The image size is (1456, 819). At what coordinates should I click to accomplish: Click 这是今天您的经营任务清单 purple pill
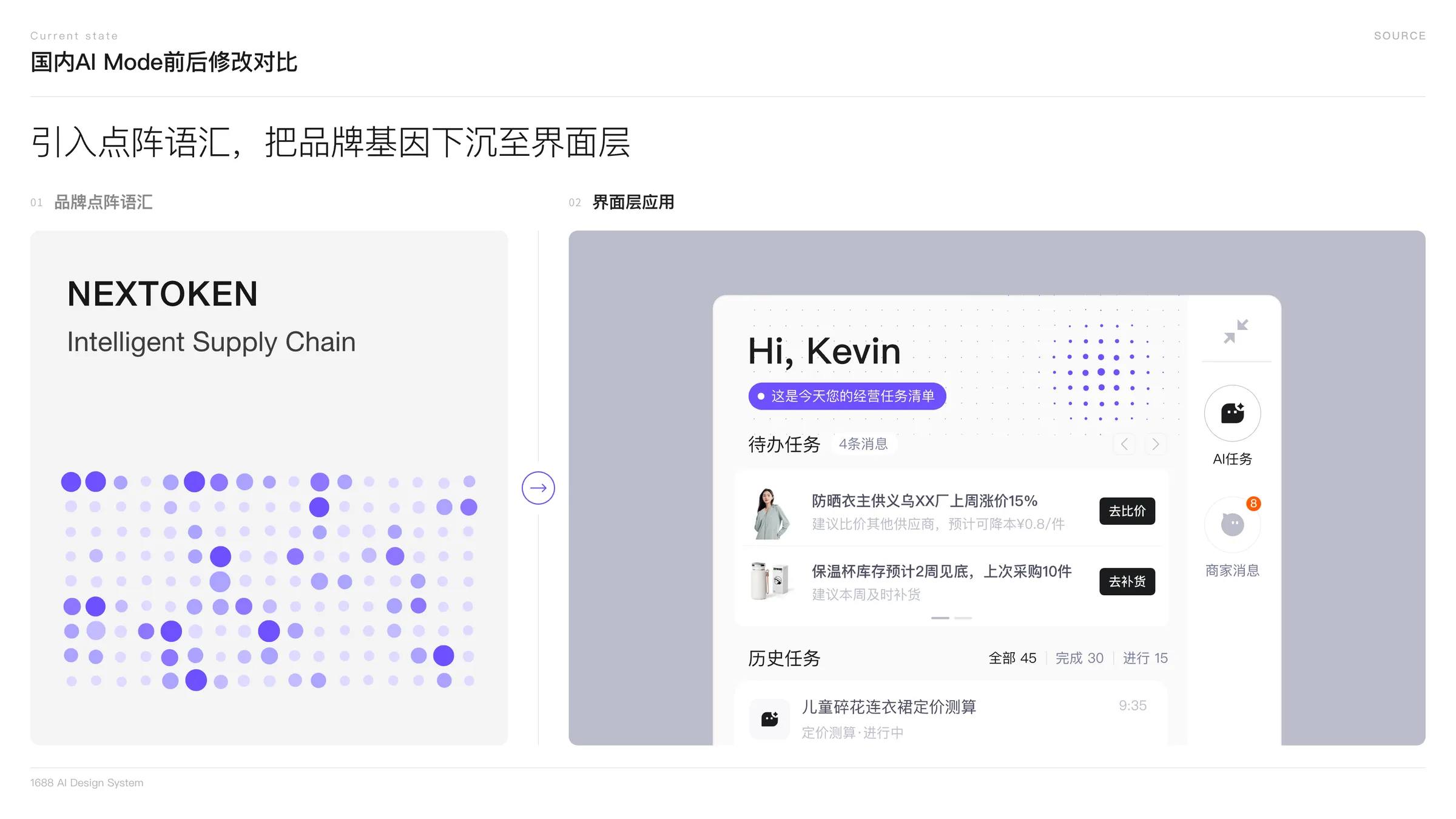[847, 396]
